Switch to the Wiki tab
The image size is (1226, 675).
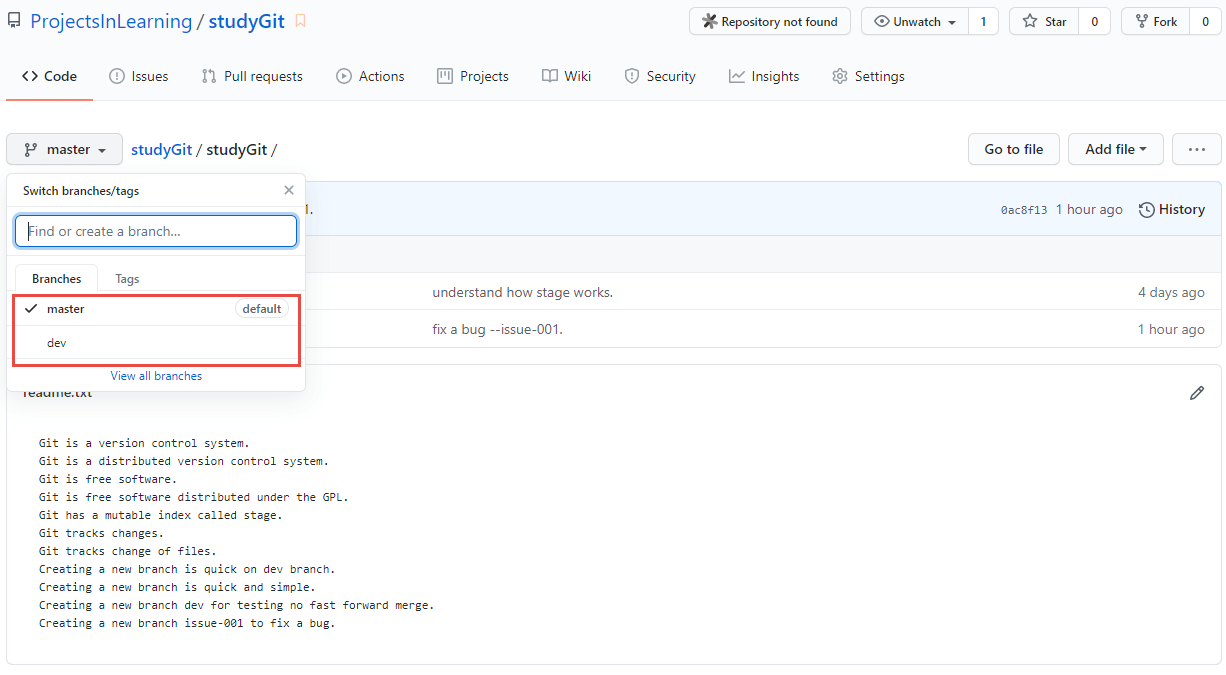coord(566,76)
